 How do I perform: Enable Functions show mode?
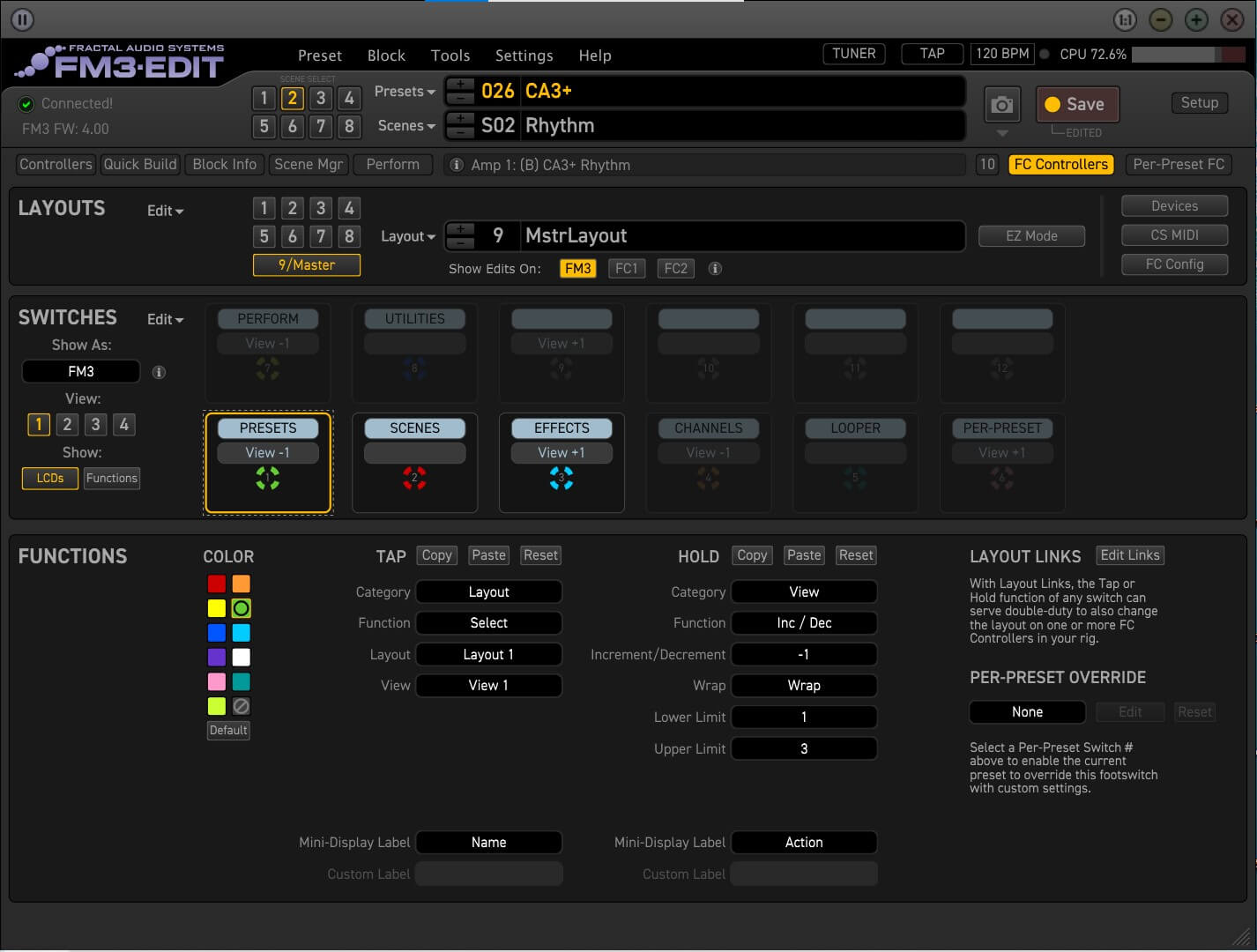(x=112, y=478)
